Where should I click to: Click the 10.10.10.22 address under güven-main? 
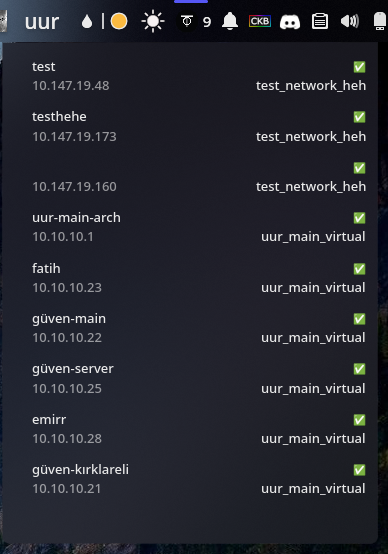coord(67,338)
